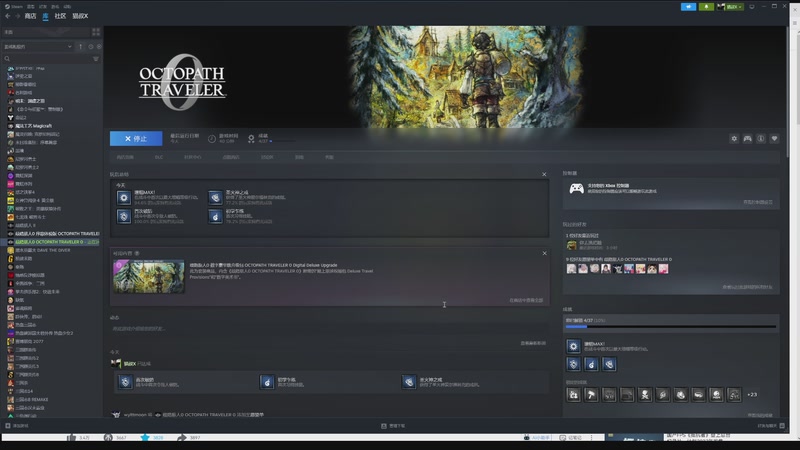800x450 pixels.
Task: Select DAVE THE DIVER in the game list
Action: pyautogui.click(x=40, y=250)
